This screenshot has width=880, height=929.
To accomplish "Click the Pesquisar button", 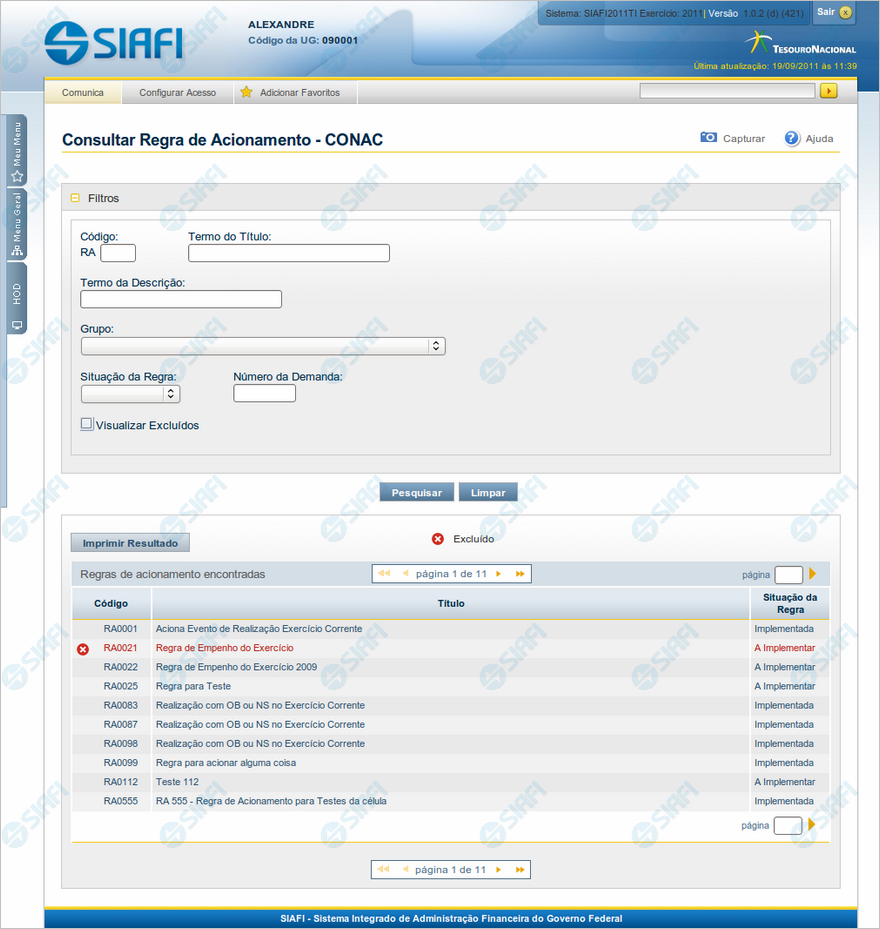I will pos(417,492).
